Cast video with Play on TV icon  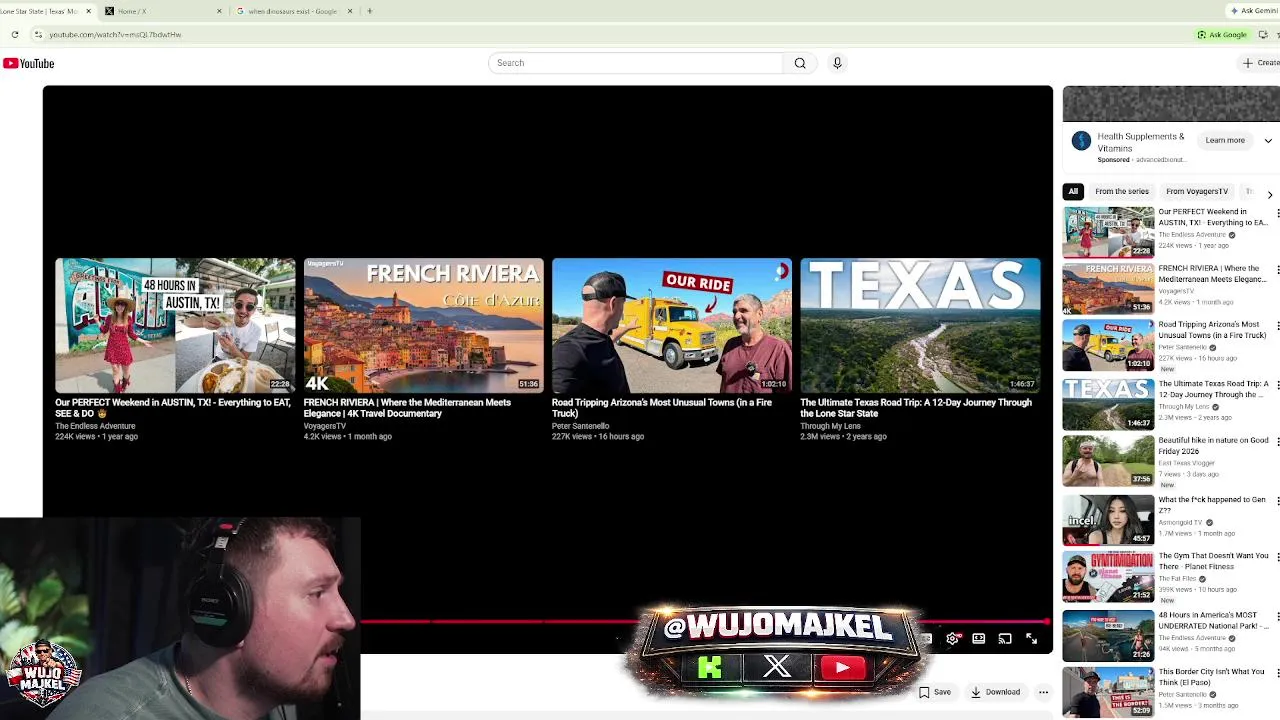(x=1005, y=639)
